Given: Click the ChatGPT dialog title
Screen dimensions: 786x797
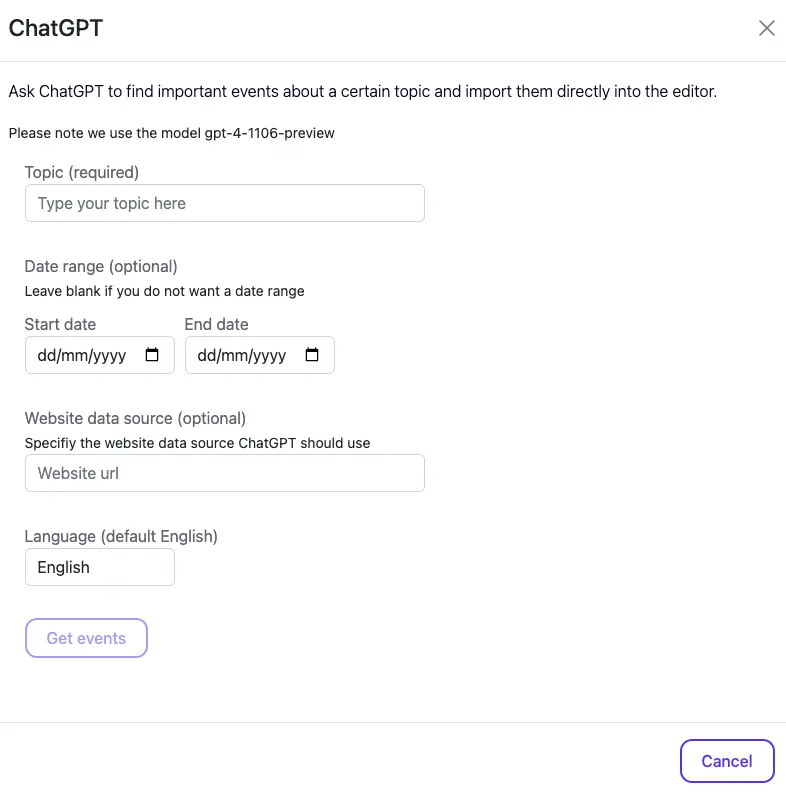Looking at the screenshot, I should [56, 28].
